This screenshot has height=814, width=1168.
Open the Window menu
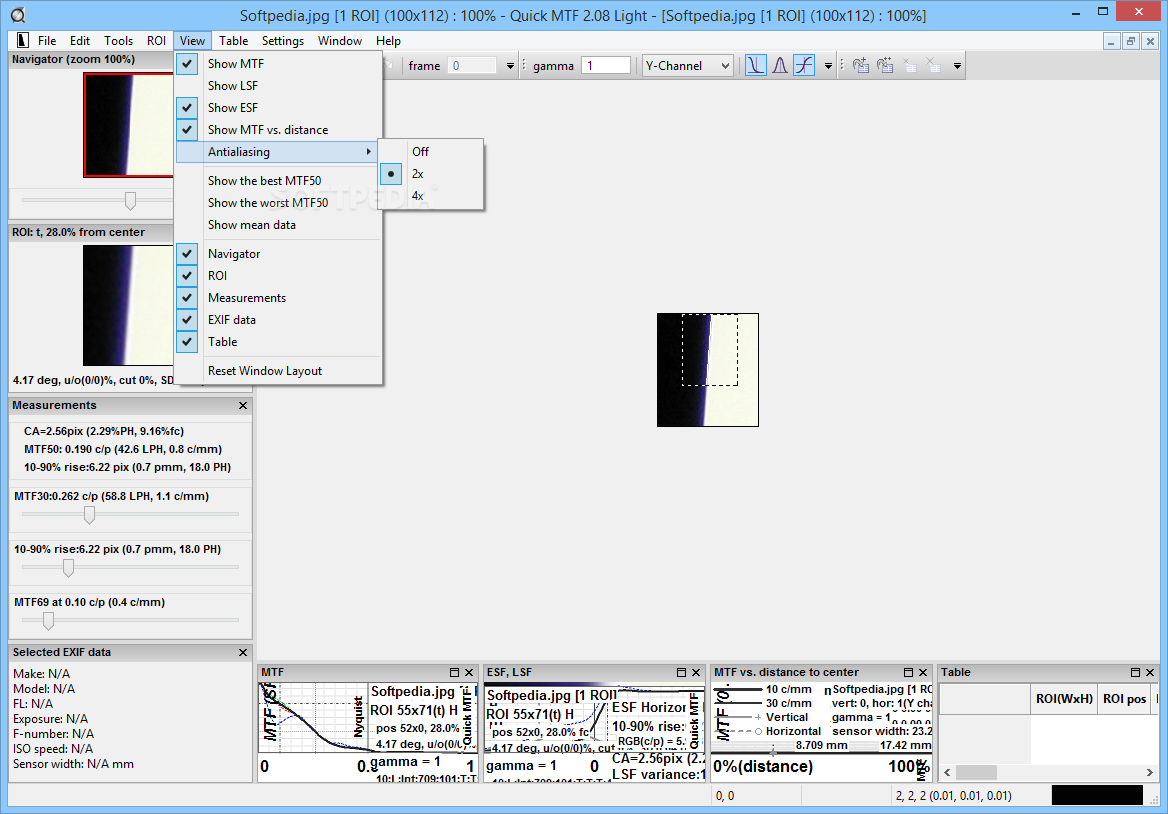point(340,41)
